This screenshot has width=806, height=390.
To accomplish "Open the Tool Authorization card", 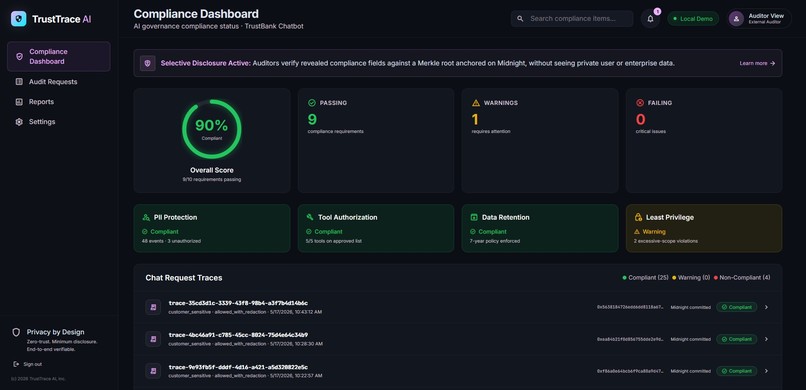I will pos(376,229).
